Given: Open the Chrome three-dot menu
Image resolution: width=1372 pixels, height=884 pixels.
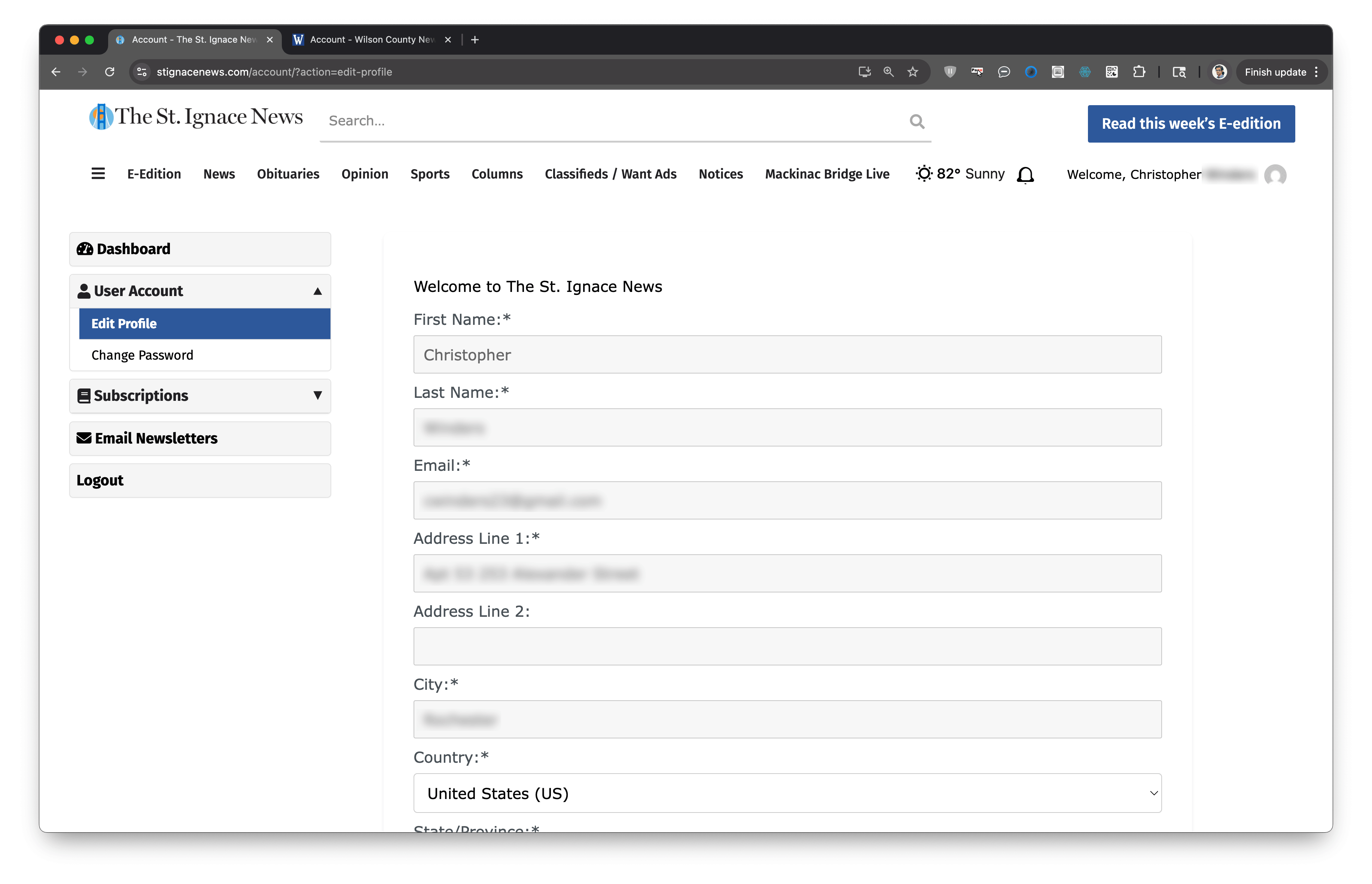Looking at the screenshot, I should pos(1316,72).
